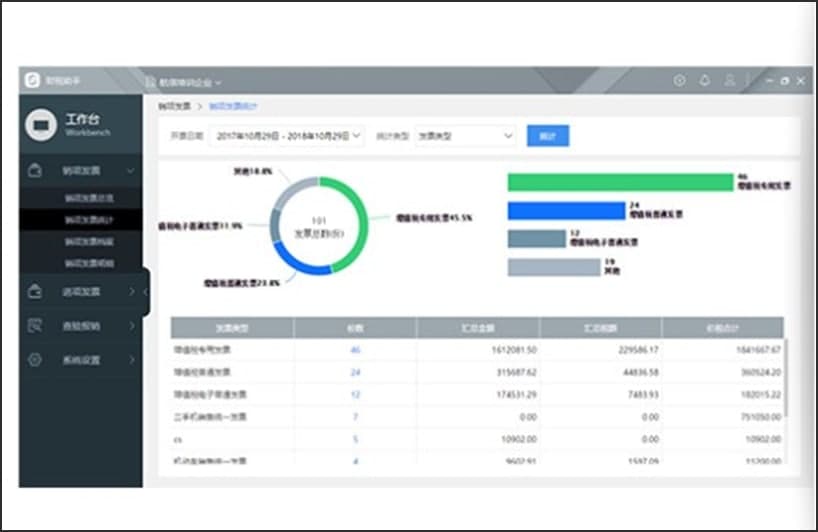
Task: Open the statistics type dropdown showing 发票类型
Action: [x=465, y=136]
